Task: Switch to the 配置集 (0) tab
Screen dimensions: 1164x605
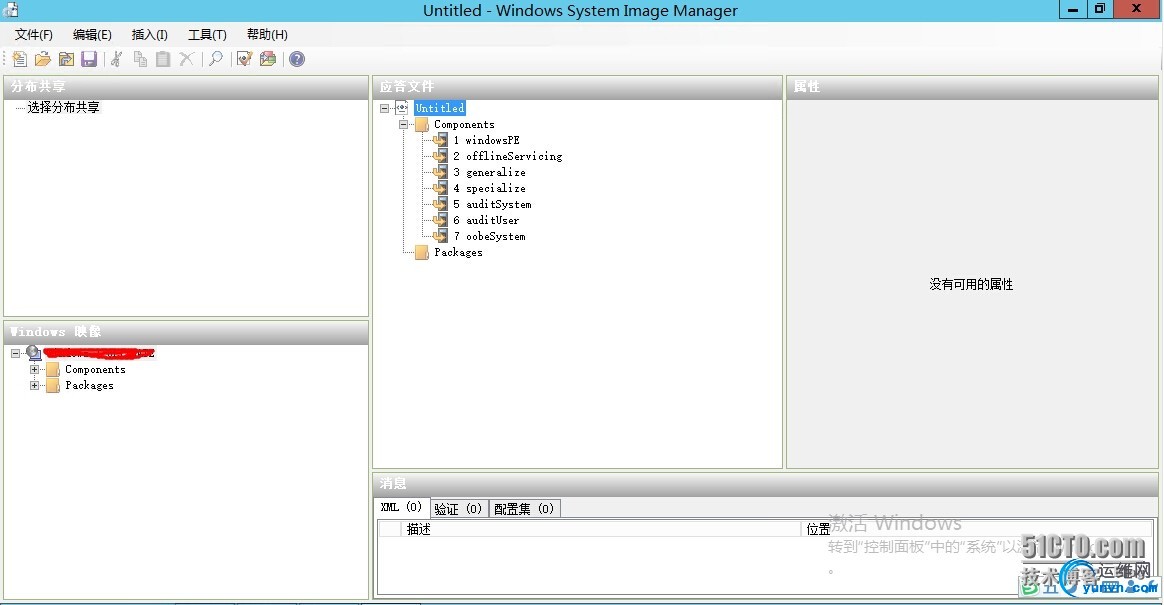Action: click(524, 508)
